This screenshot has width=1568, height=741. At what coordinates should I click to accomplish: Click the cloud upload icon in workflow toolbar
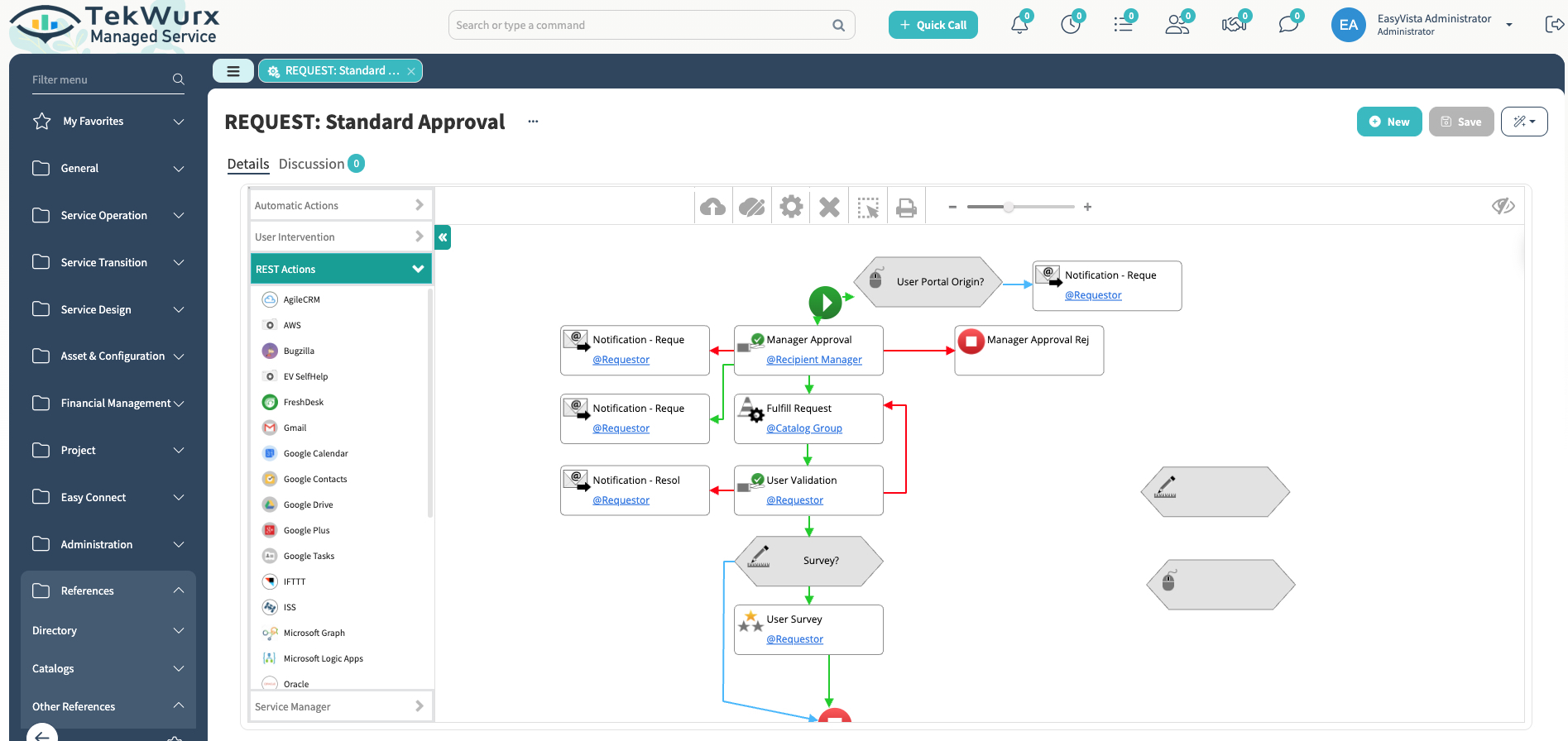point(712,207)
